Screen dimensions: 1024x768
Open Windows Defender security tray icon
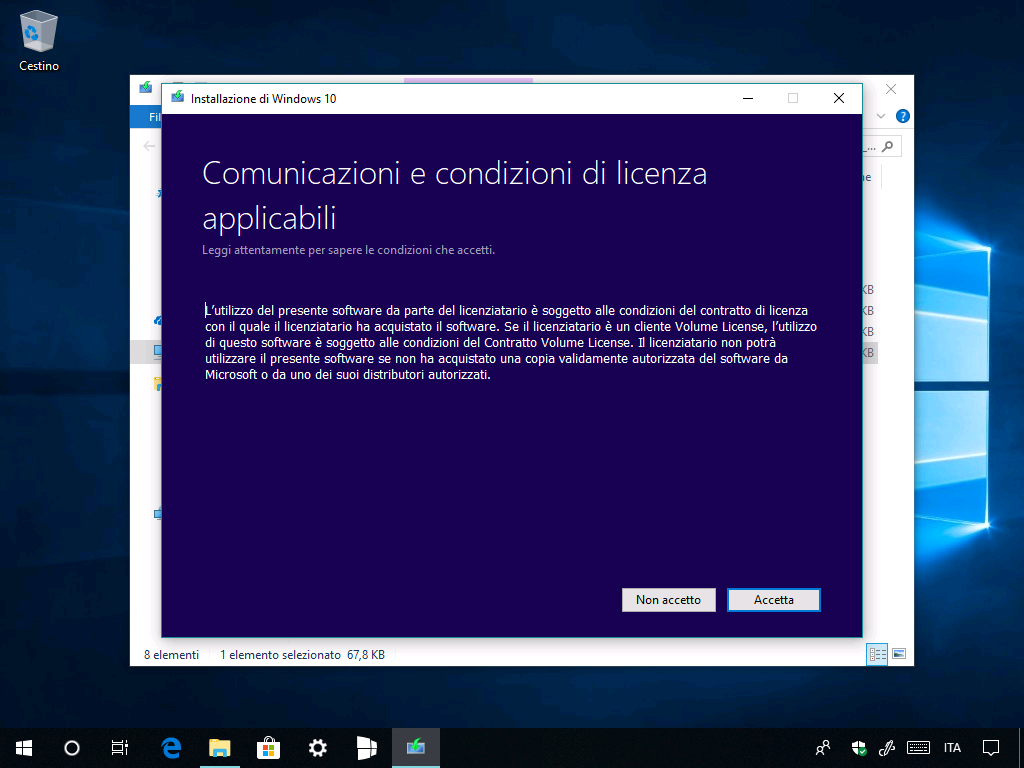(859, 748)
